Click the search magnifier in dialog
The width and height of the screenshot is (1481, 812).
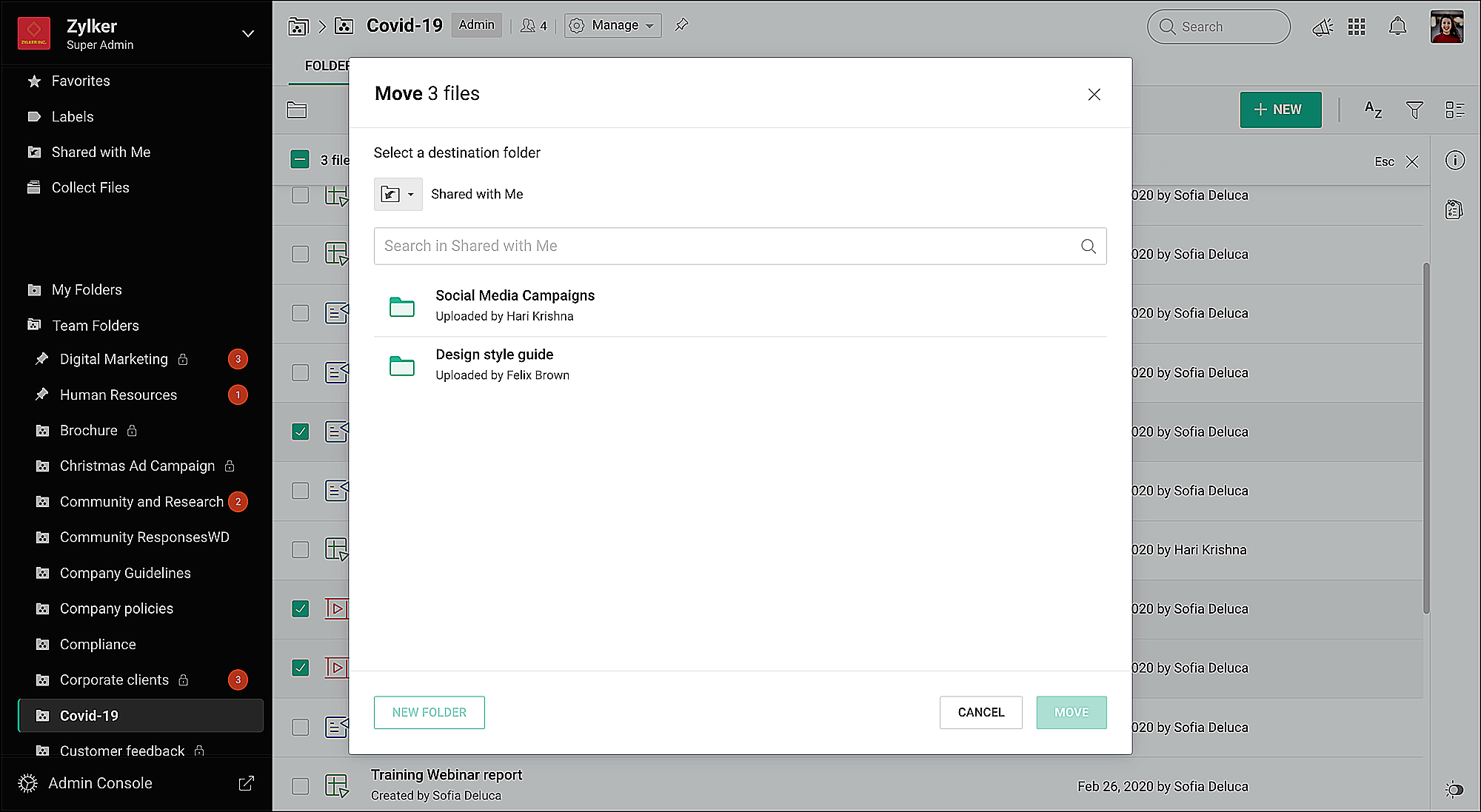coord(1088,246)
